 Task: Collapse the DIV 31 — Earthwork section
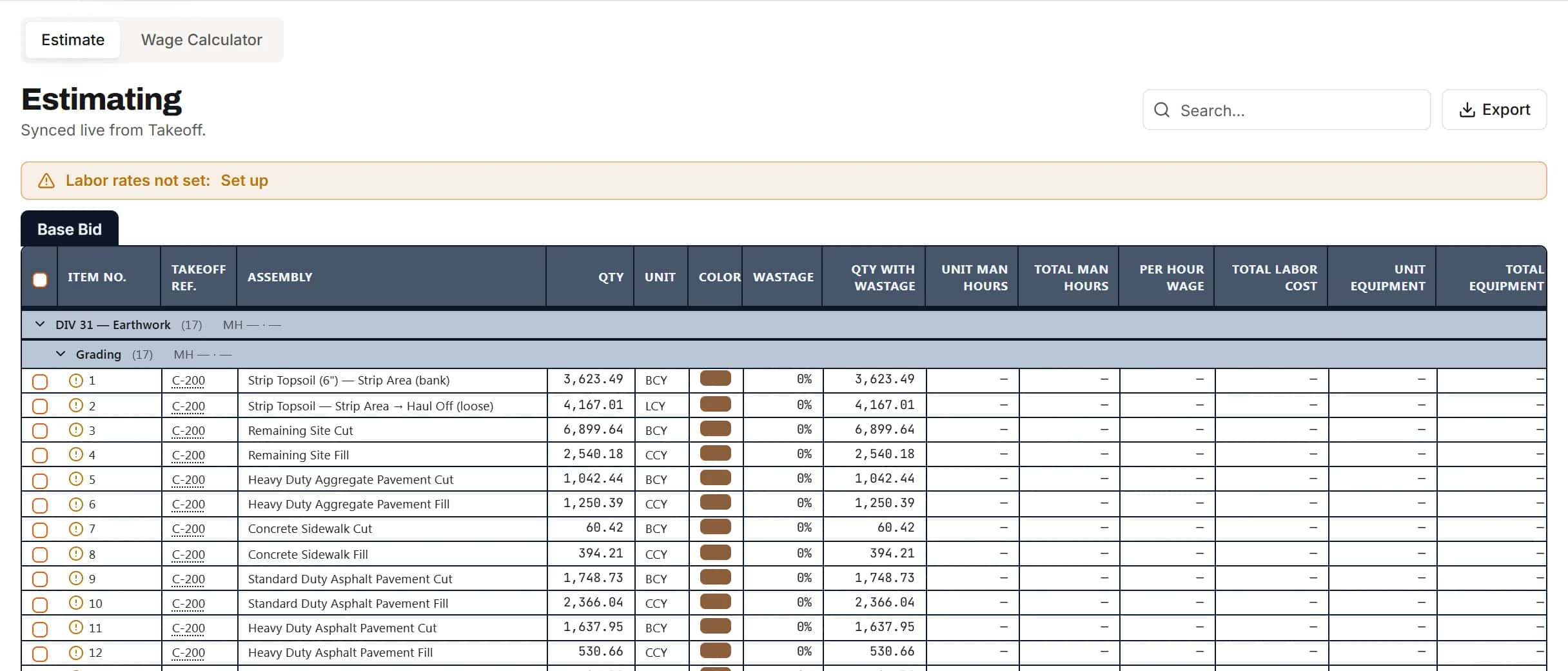[40, 325]
